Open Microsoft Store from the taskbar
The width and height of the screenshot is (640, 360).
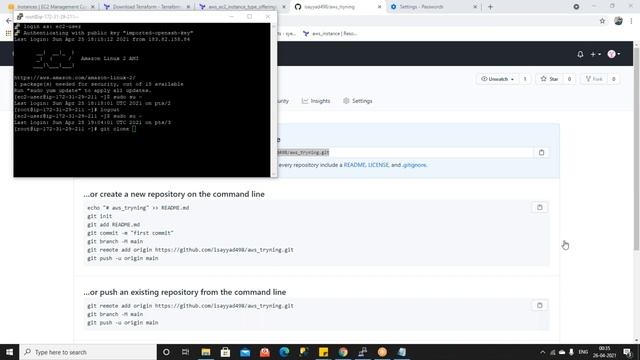225,352
